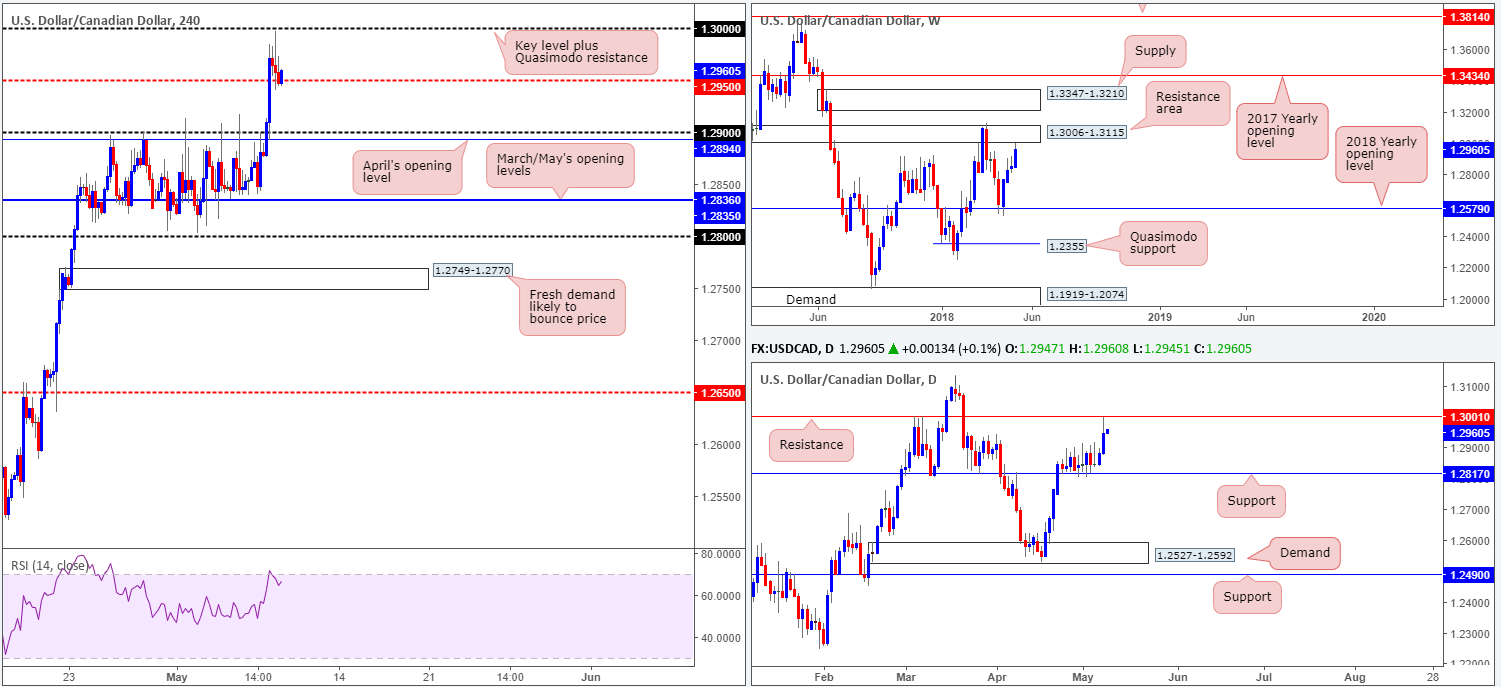The height and width of the screenshot is (687, 1501).
Task: Click the red 1.26500 price label
Action: 719,393
